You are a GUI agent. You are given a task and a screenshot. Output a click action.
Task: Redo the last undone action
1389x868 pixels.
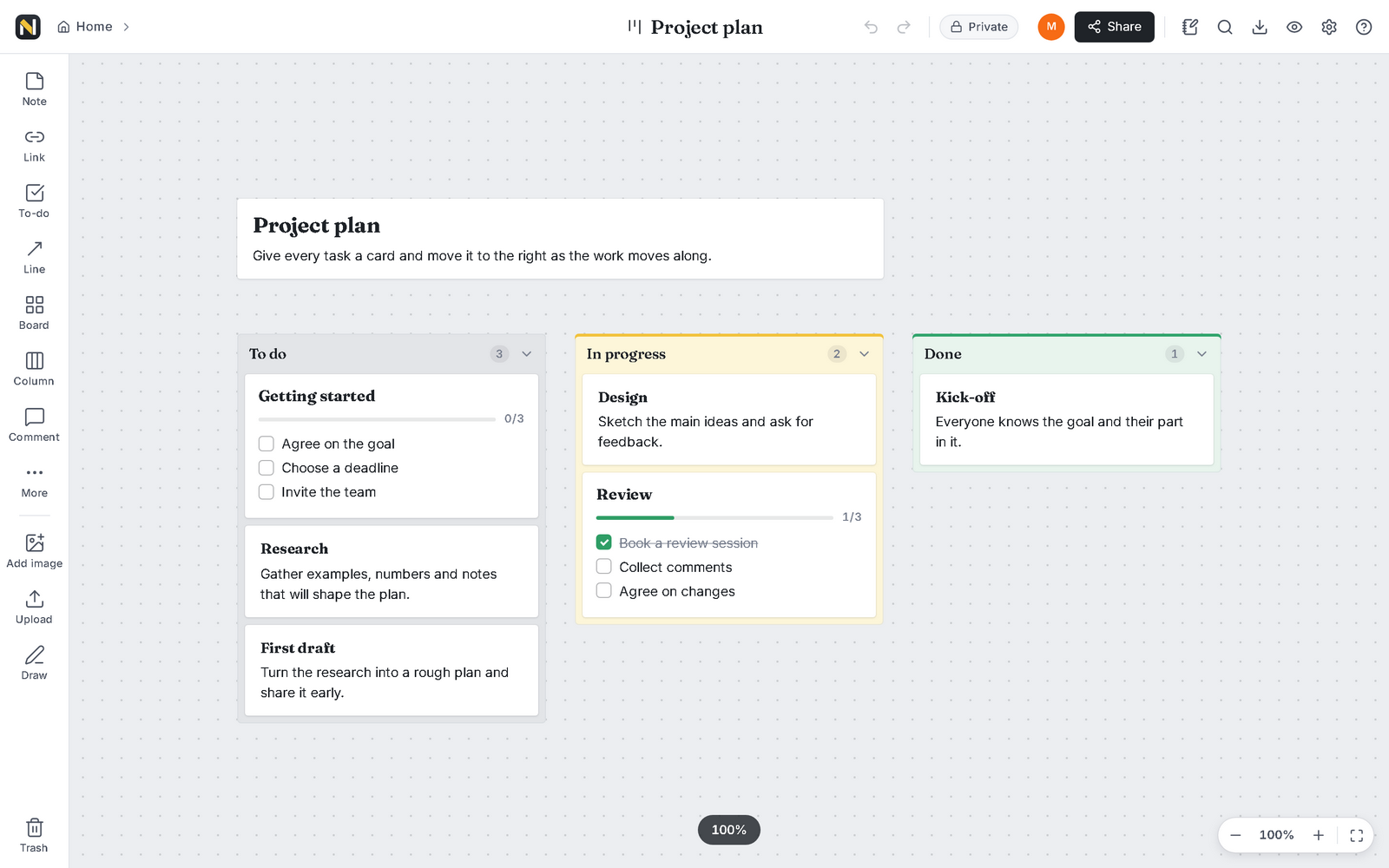[x=904, y=27]
